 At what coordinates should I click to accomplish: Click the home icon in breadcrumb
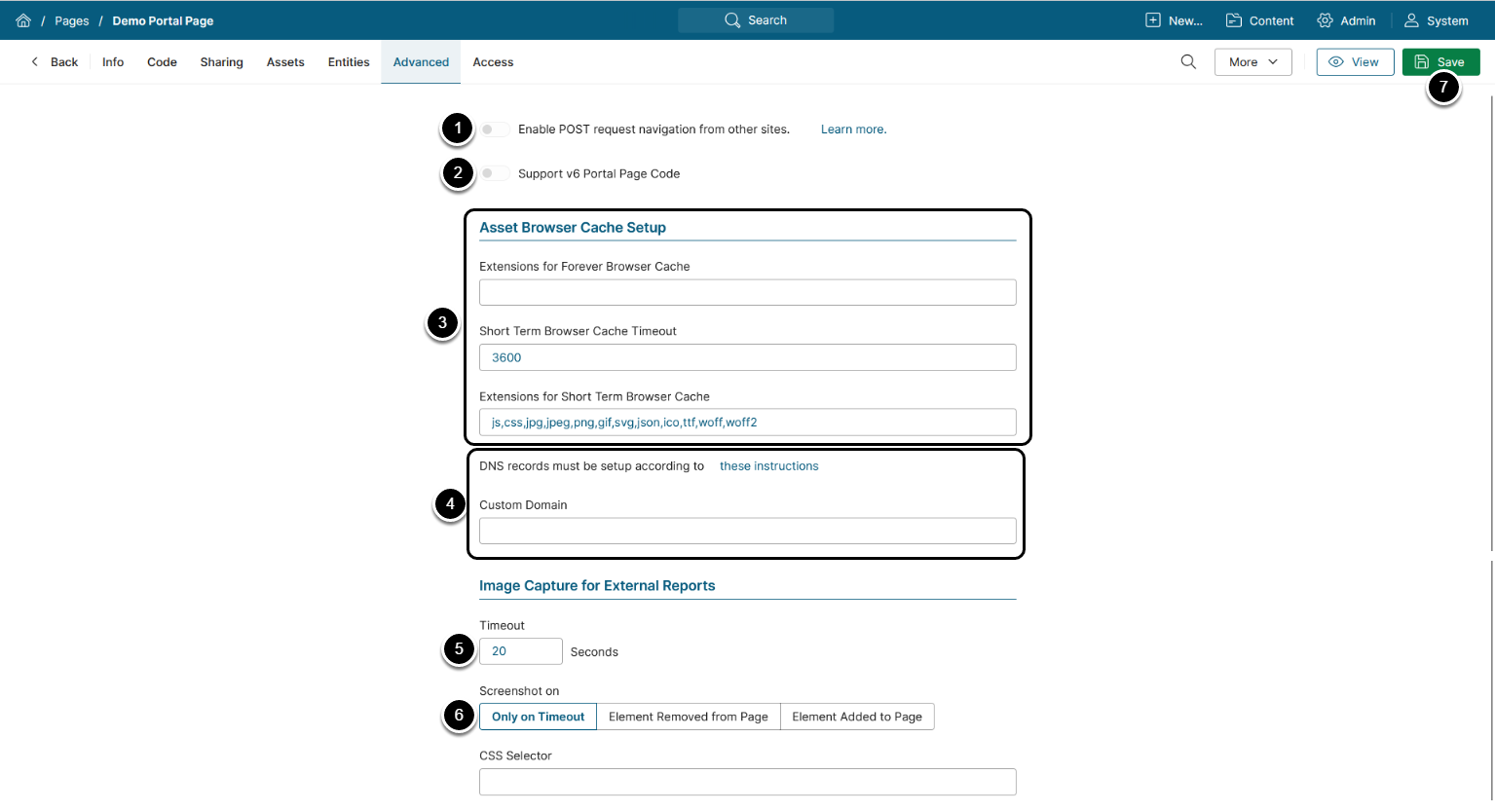pyautogui.click(x=23, y=20)
